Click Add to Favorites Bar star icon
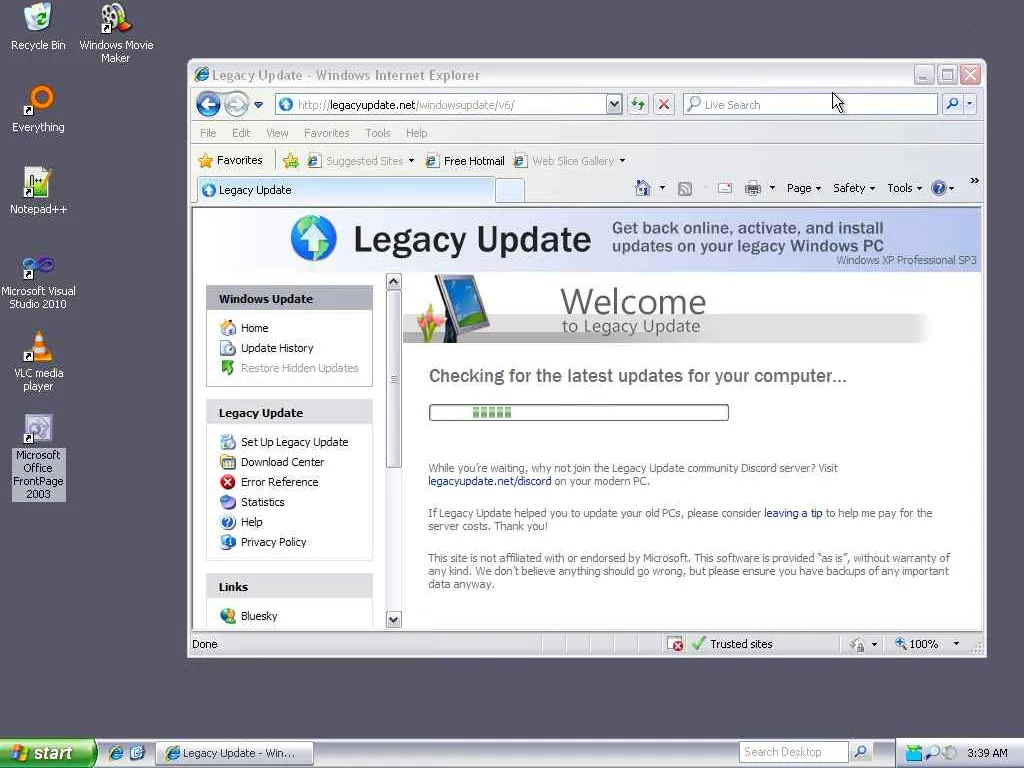The image size is (1024, 768). 291,161
